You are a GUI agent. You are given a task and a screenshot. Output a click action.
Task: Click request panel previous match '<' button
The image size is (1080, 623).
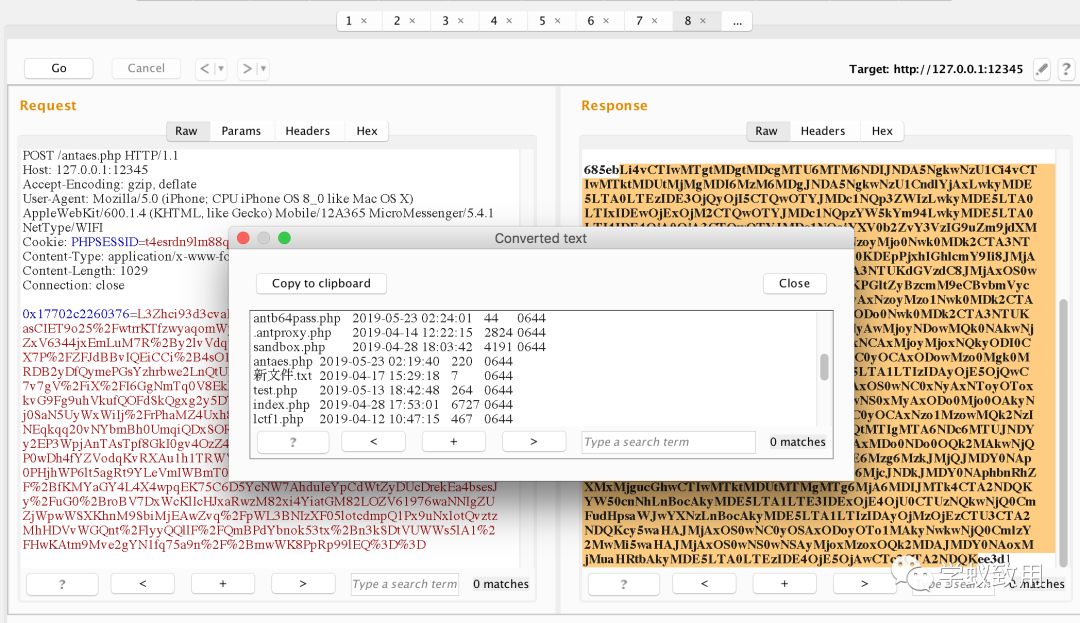[x=143, y=584]
